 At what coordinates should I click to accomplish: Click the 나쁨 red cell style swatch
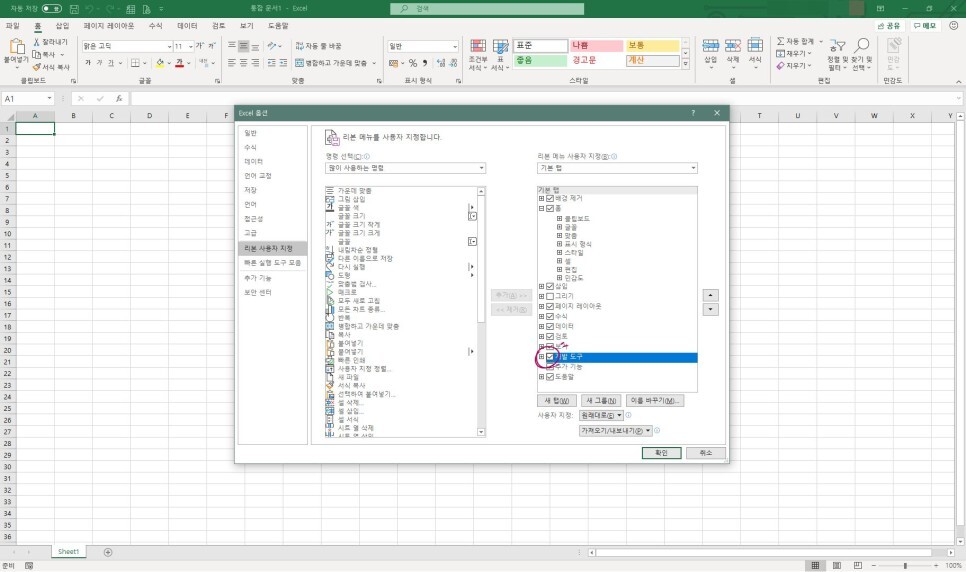click(596, 46)
